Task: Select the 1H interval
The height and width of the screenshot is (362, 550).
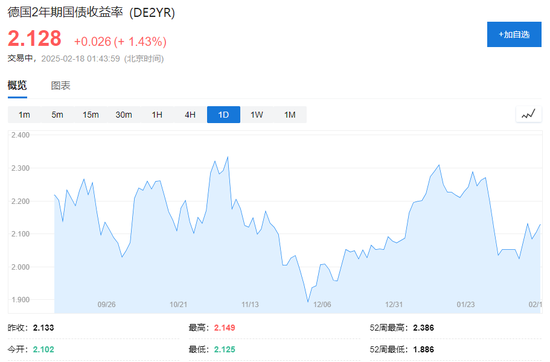Action: [x=157, y=115]
